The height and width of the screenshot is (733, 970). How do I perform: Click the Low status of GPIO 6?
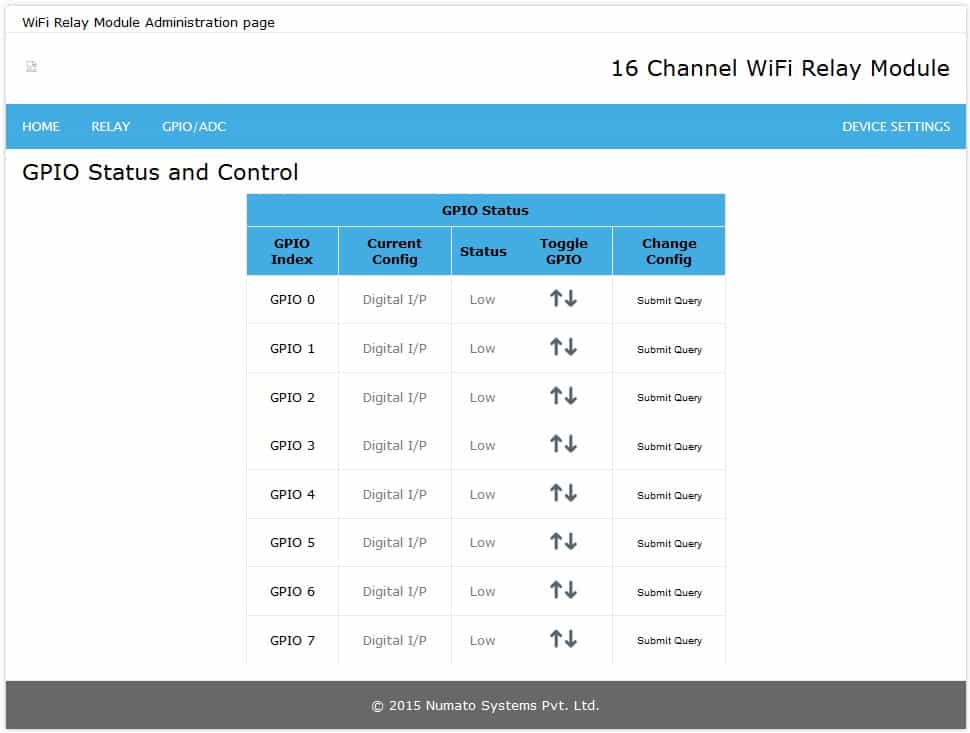(x=482, y=592)
